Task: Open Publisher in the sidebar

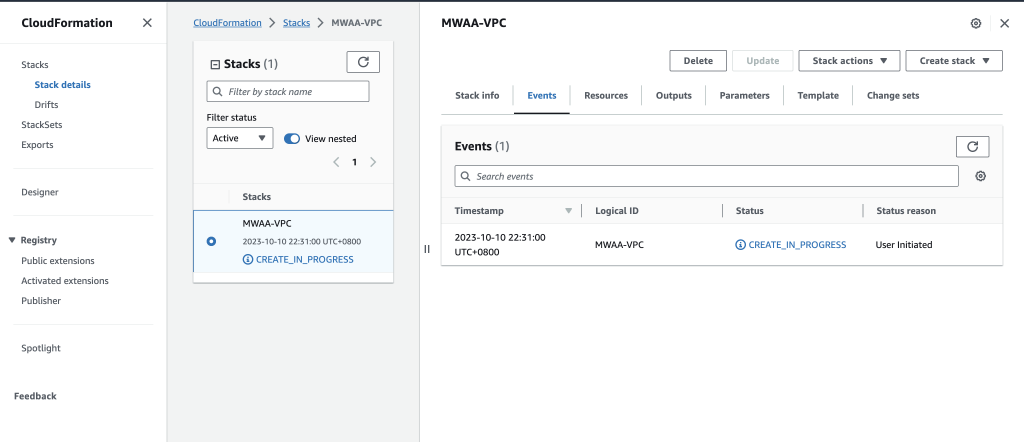Action: coord(41,301)
